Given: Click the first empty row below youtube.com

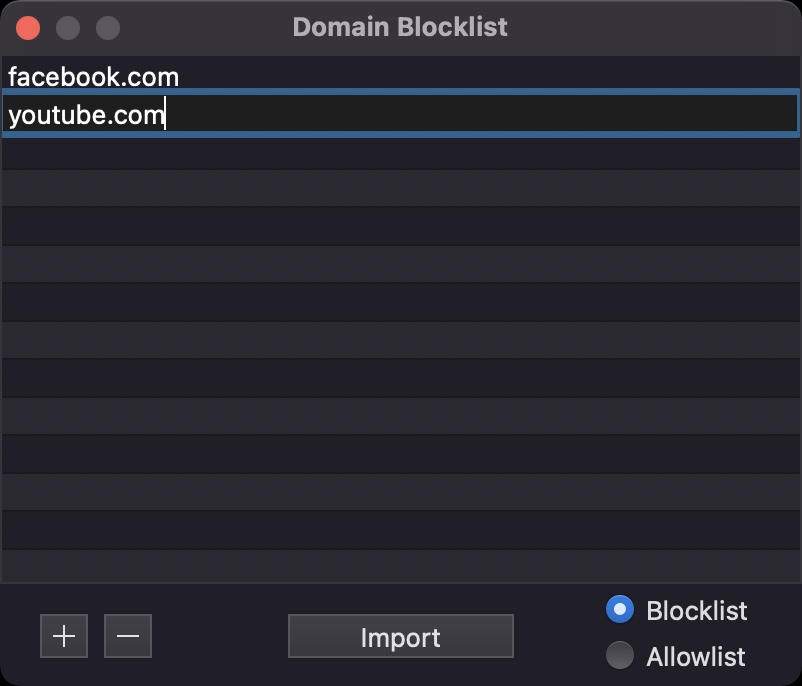Looking at the screenshot, I should 400,152.
